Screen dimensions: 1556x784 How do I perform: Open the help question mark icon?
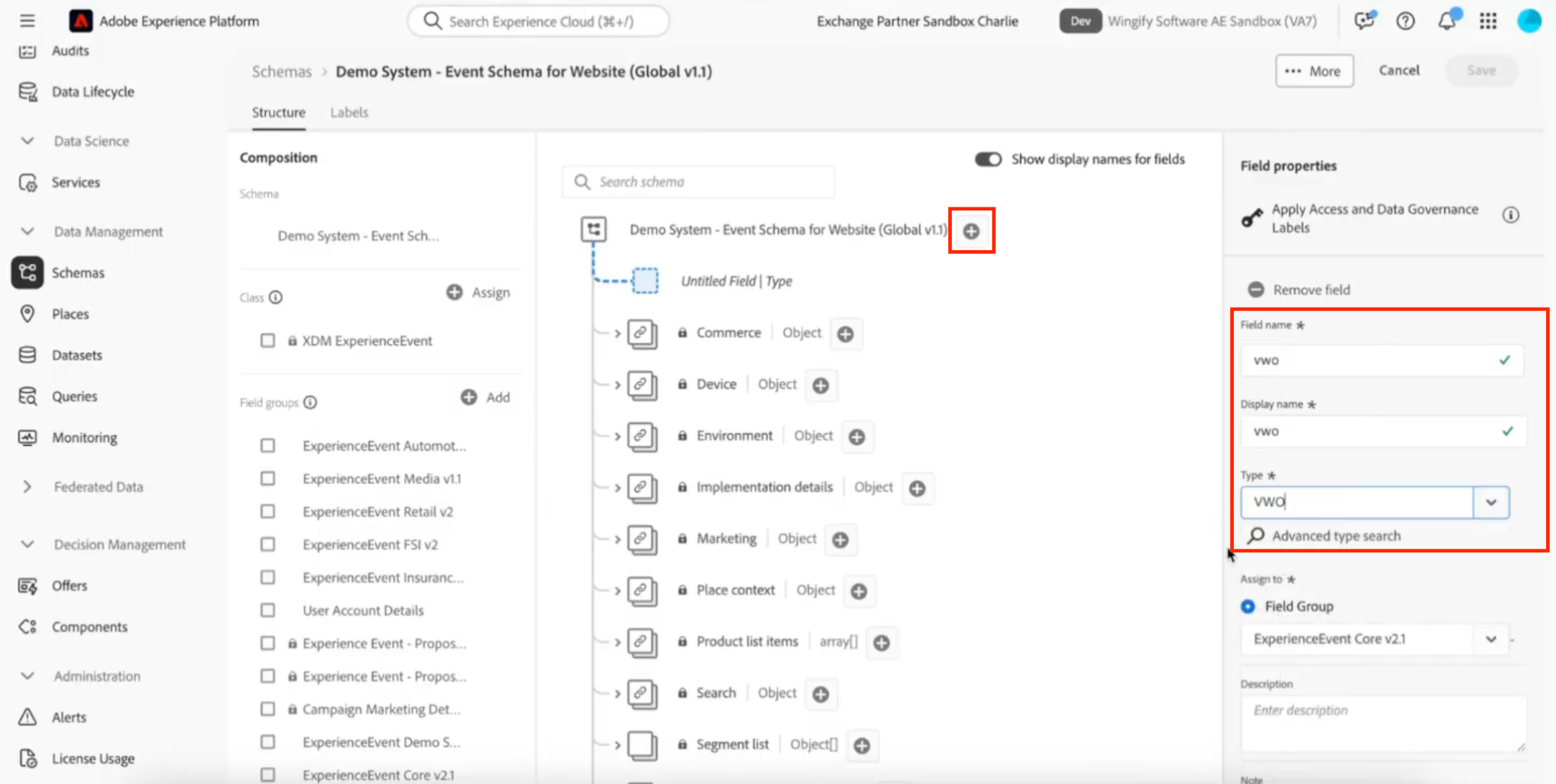(x=1406, y=21)
